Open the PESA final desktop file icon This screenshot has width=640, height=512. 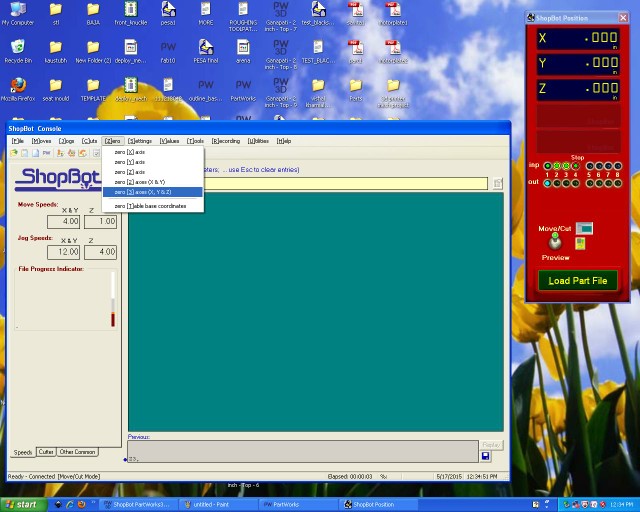[x=206, y=51]
